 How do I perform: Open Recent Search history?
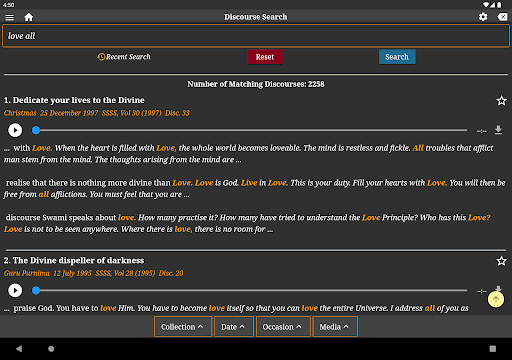(124, 57)
